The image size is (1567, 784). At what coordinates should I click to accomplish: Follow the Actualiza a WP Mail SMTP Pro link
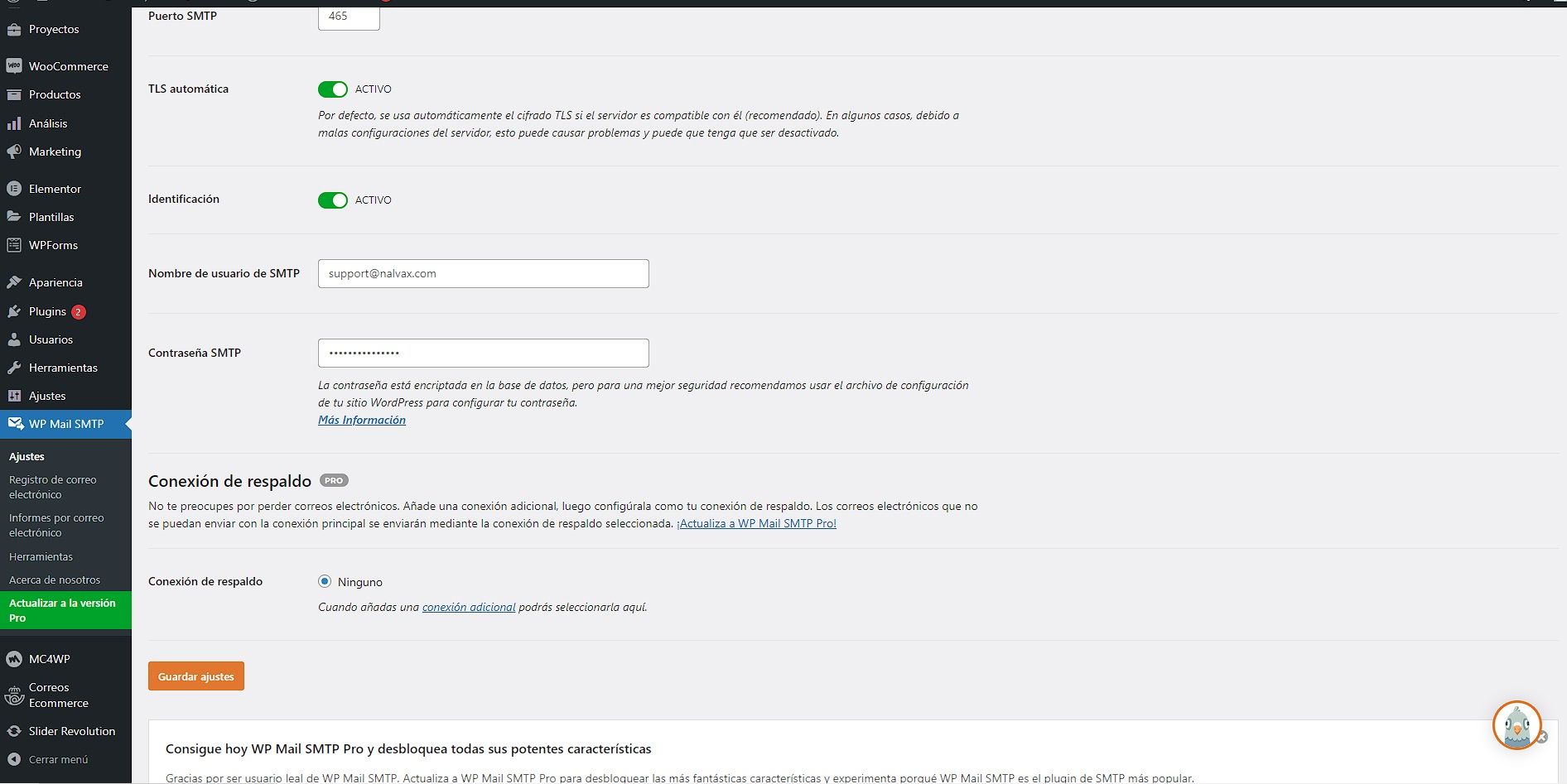tap(757, 523)
